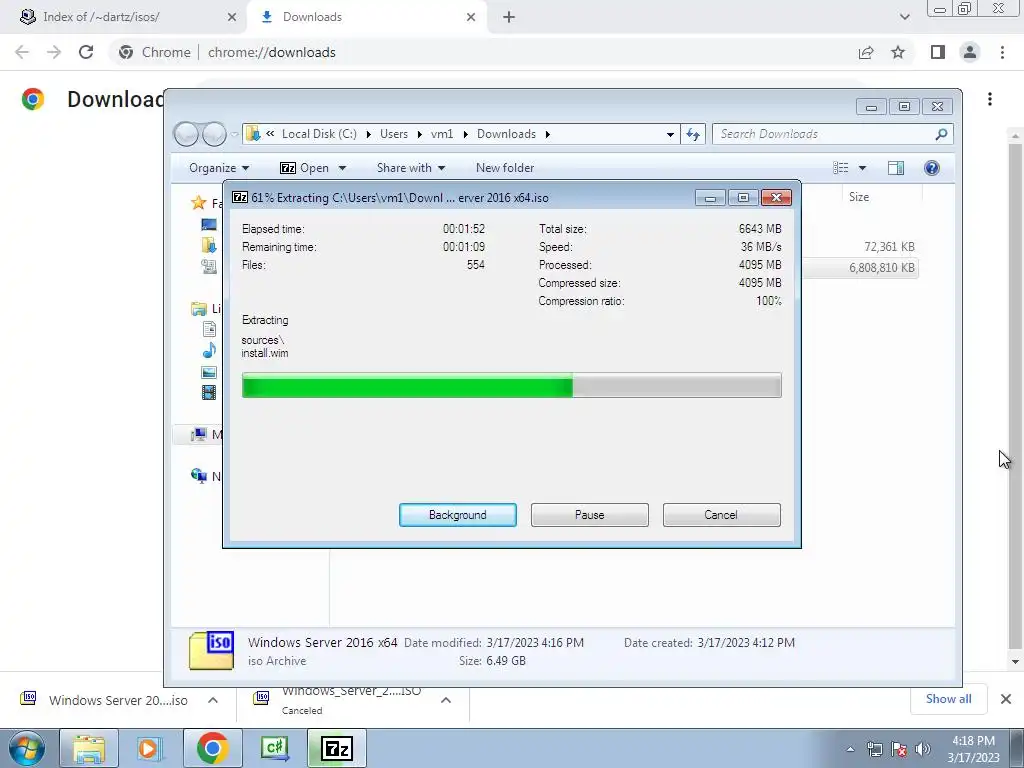Select Users in the breadcrumb path
Screen dimensions: 1024x768
[x=394, y=134]
